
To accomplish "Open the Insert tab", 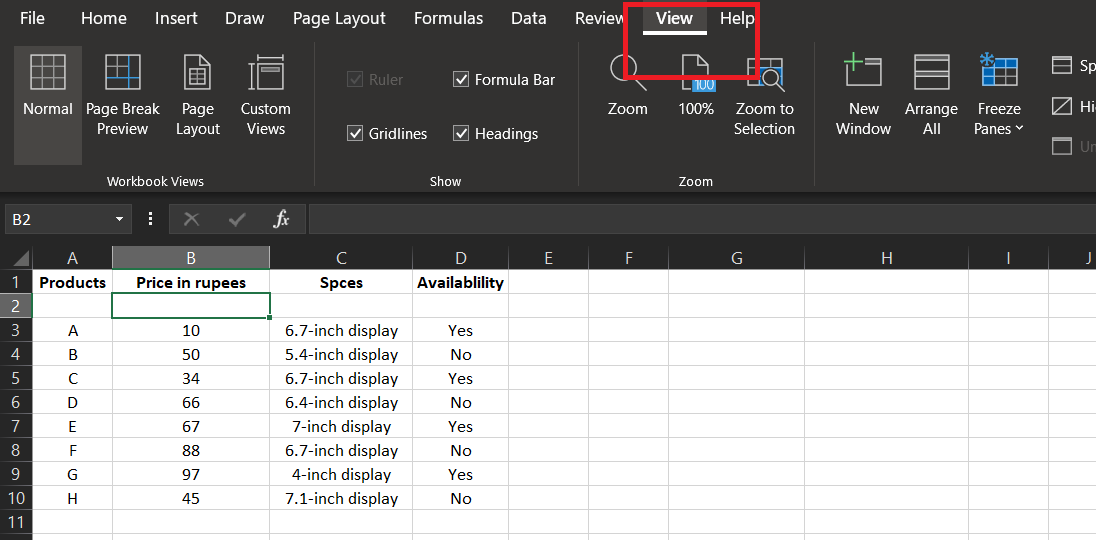I will [x=176, y=18].
